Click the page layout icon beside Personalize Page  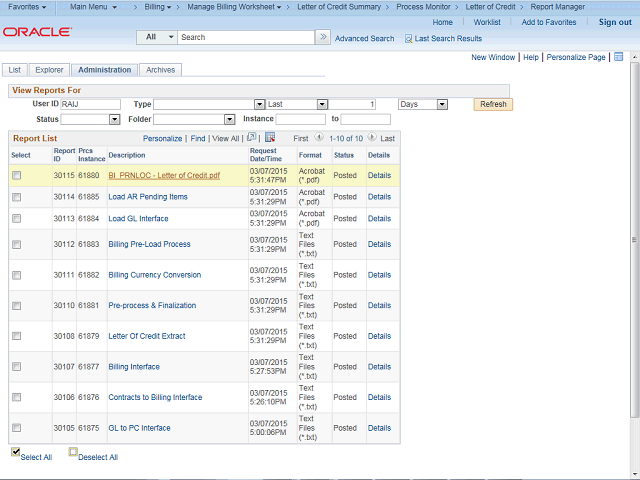tap(618, 57)
